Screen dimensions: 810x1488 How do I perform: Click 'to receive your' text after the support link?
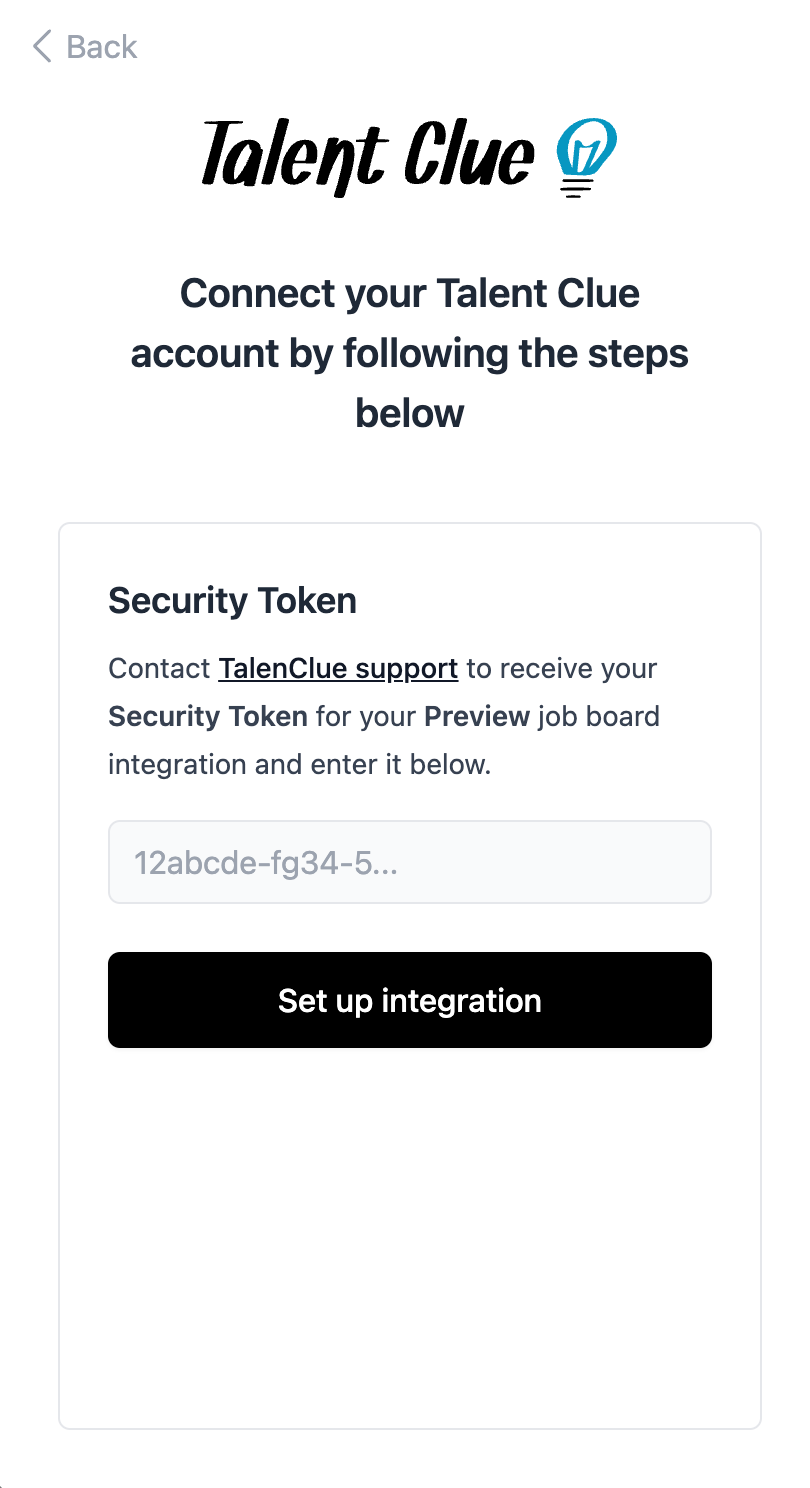[561, 668]
